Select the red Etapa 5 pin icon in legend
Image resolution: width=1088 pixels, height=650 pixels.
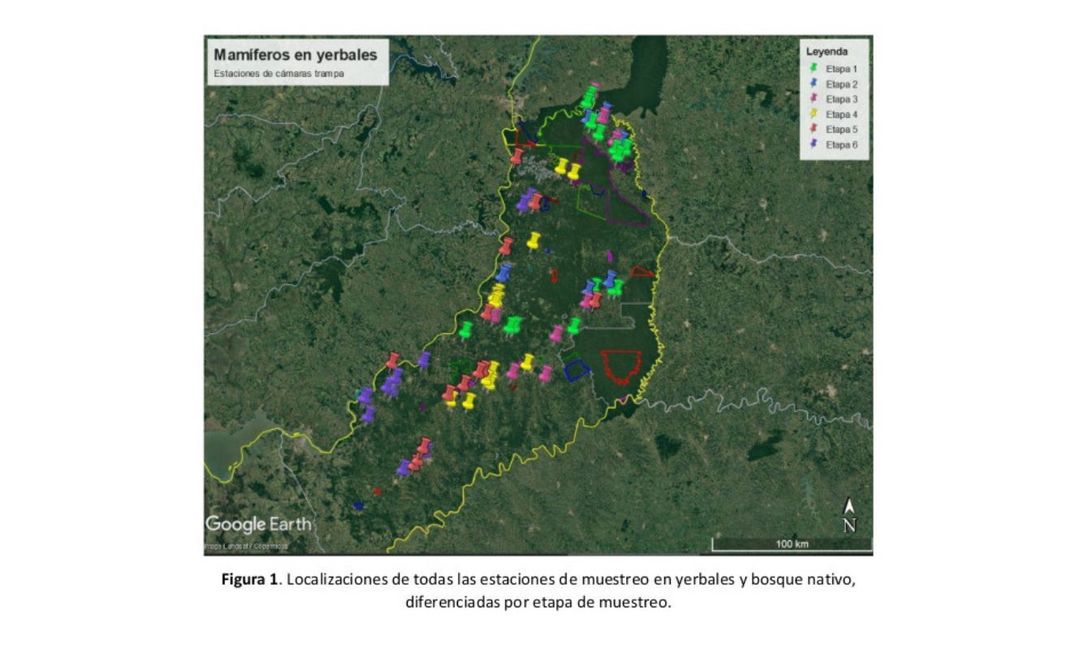(814, 128)
